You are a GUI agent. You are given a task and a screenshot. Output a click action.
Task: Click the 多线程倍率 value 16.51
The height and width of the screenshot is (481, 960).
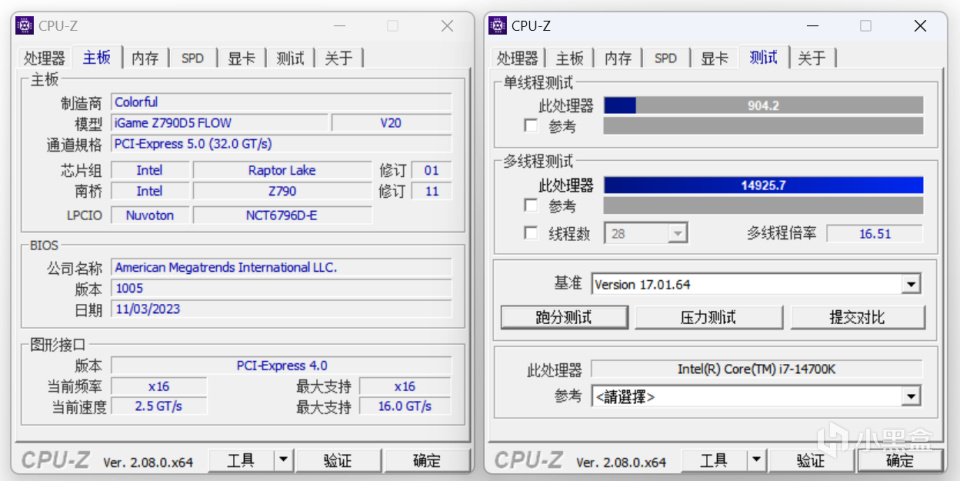(x=874, y=233)
